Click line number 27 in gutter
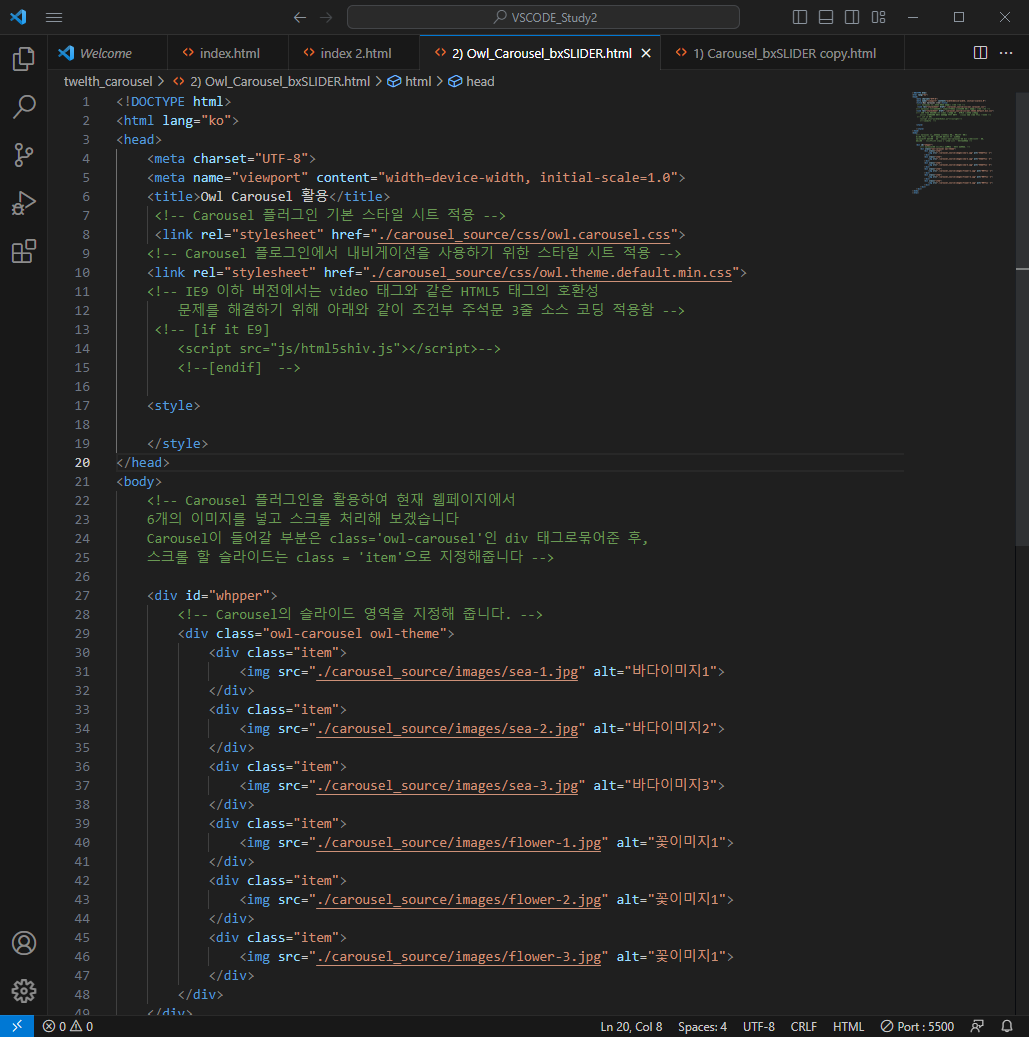The height and width of the screenshot is (1037, 1029). 82,596
